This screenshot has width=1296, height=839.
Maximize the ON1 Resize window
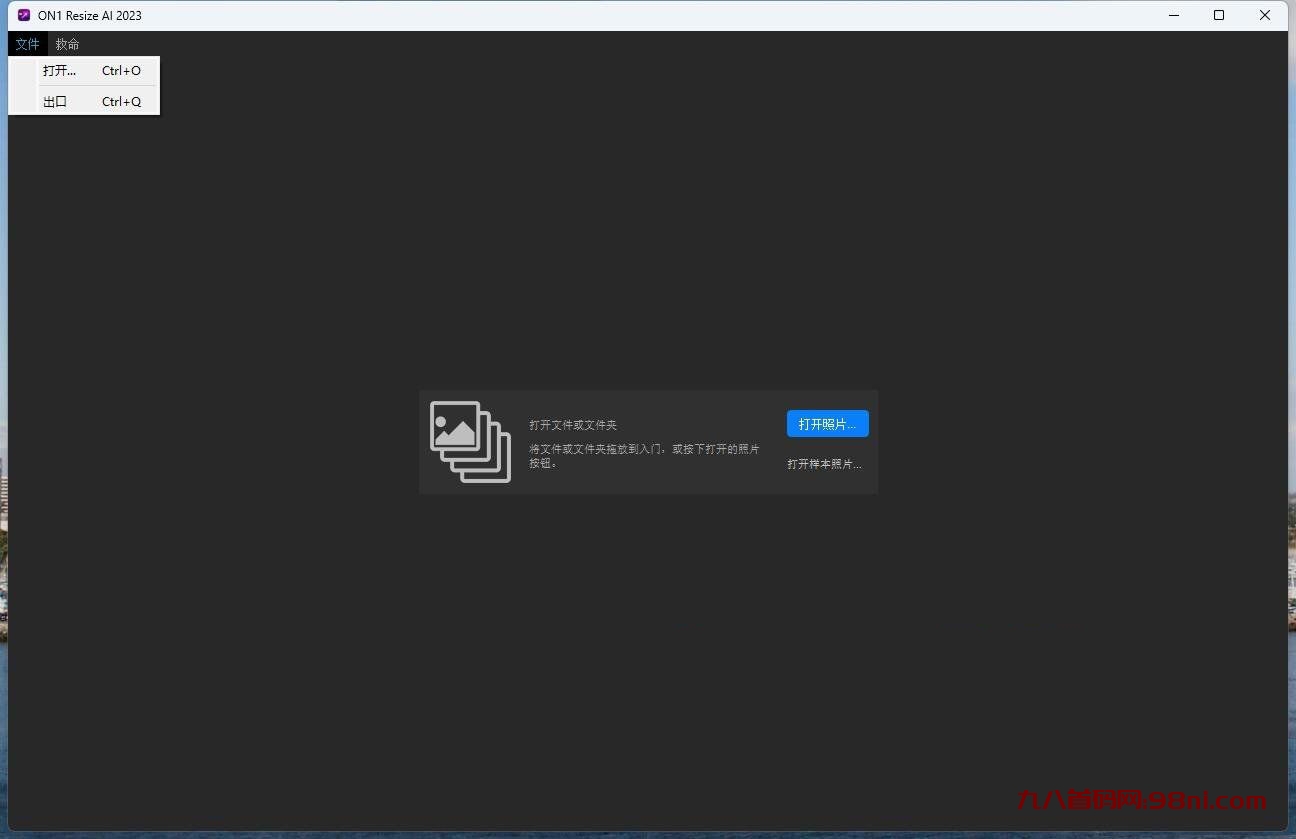pyautogui.click(x=1219, y=15)
